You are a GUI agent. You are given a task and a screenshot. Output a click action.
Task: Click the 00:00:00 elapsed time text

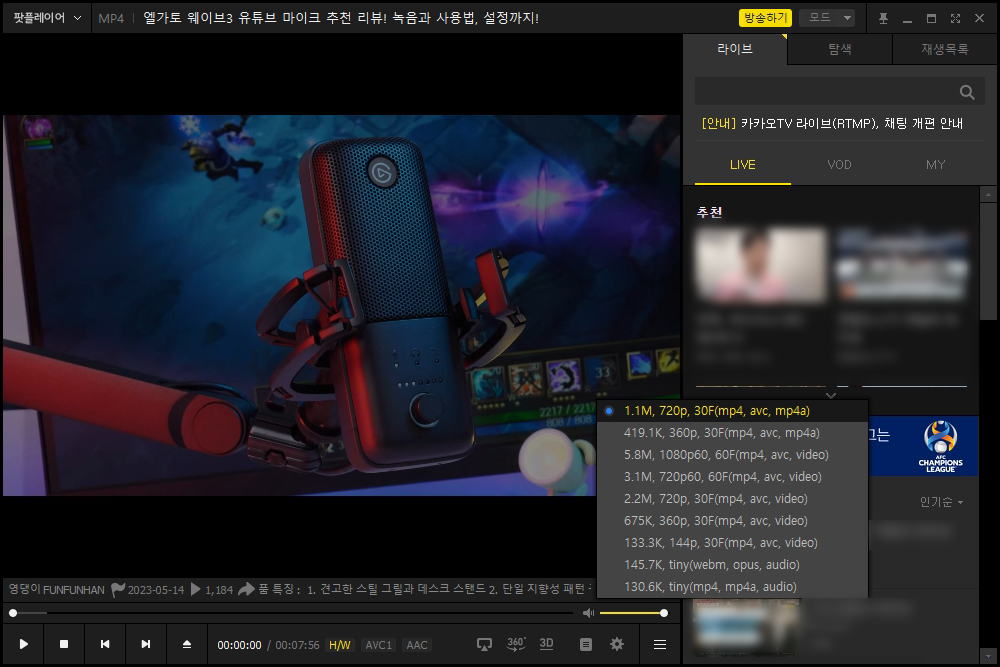239,645
